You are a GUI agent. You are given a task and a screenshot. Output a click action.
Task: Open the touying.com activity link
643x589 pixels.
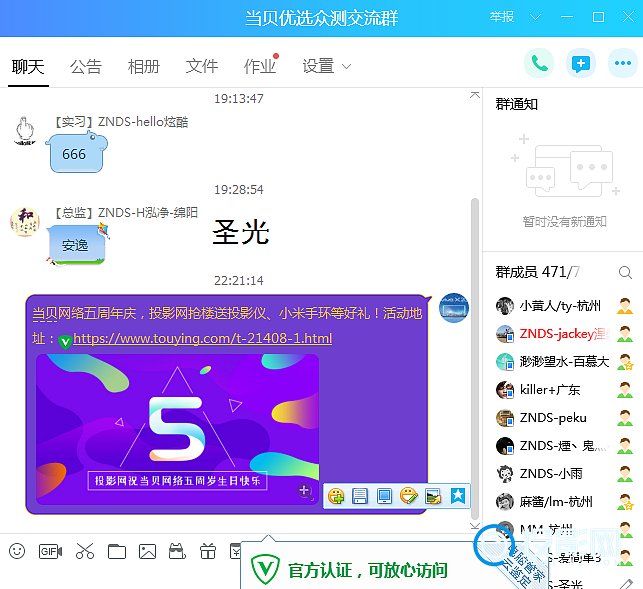click(203, 338)
